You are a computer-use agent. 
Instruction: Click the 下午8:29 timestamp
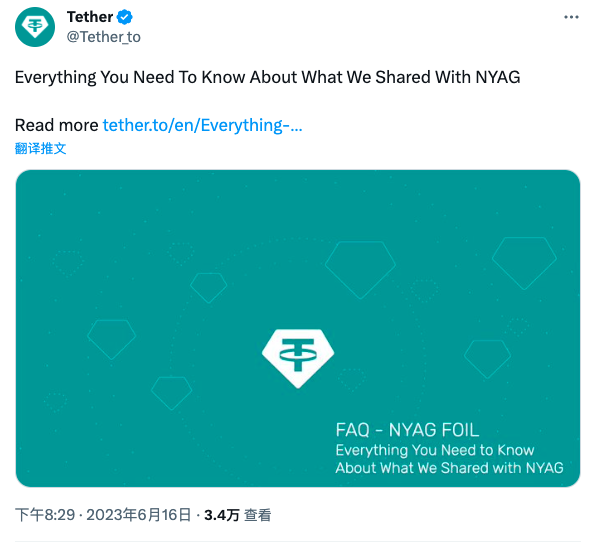click(45, 515)
